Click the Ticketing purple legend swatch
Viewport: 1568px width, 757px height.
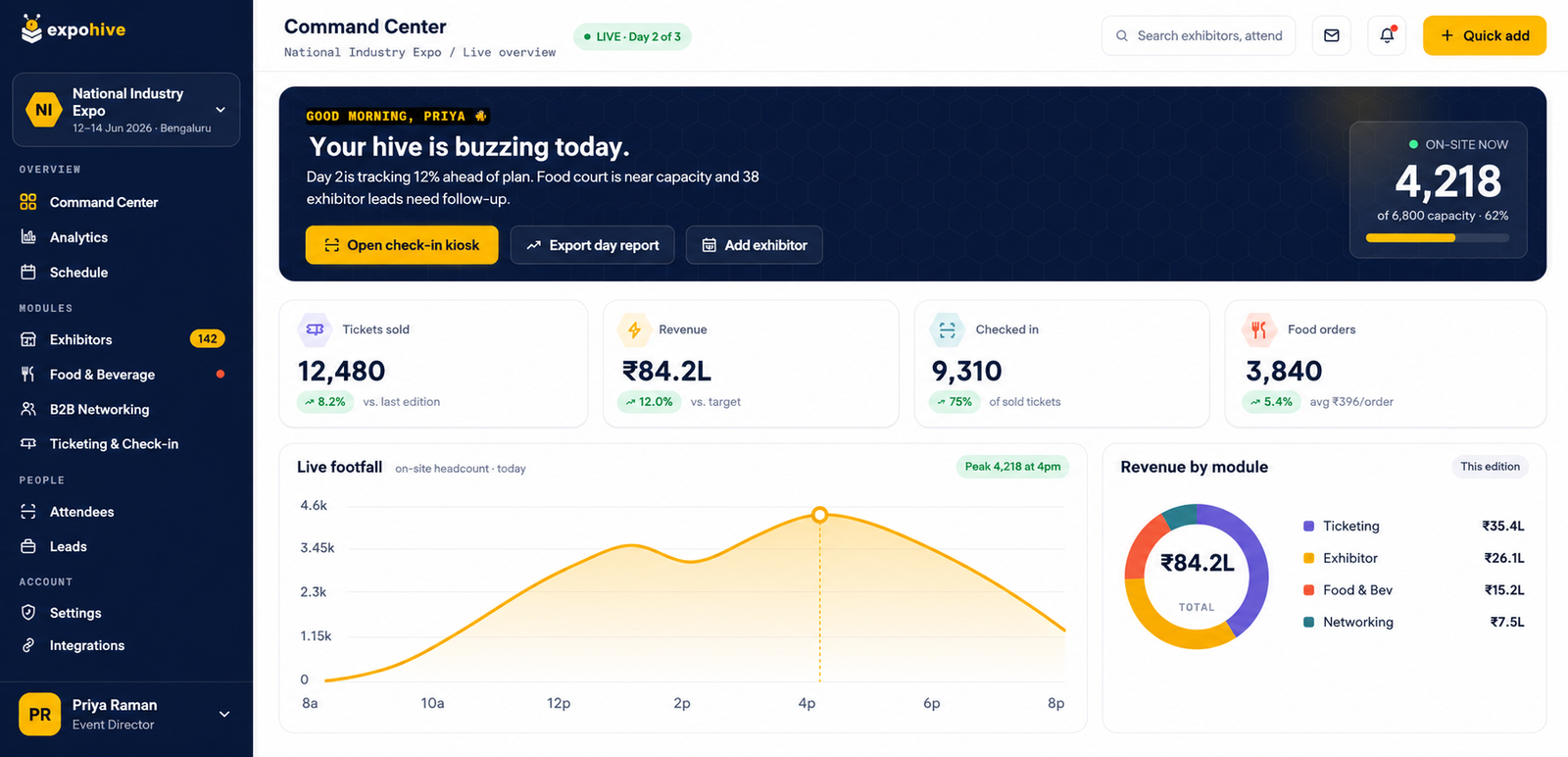tap(1308, 527)
